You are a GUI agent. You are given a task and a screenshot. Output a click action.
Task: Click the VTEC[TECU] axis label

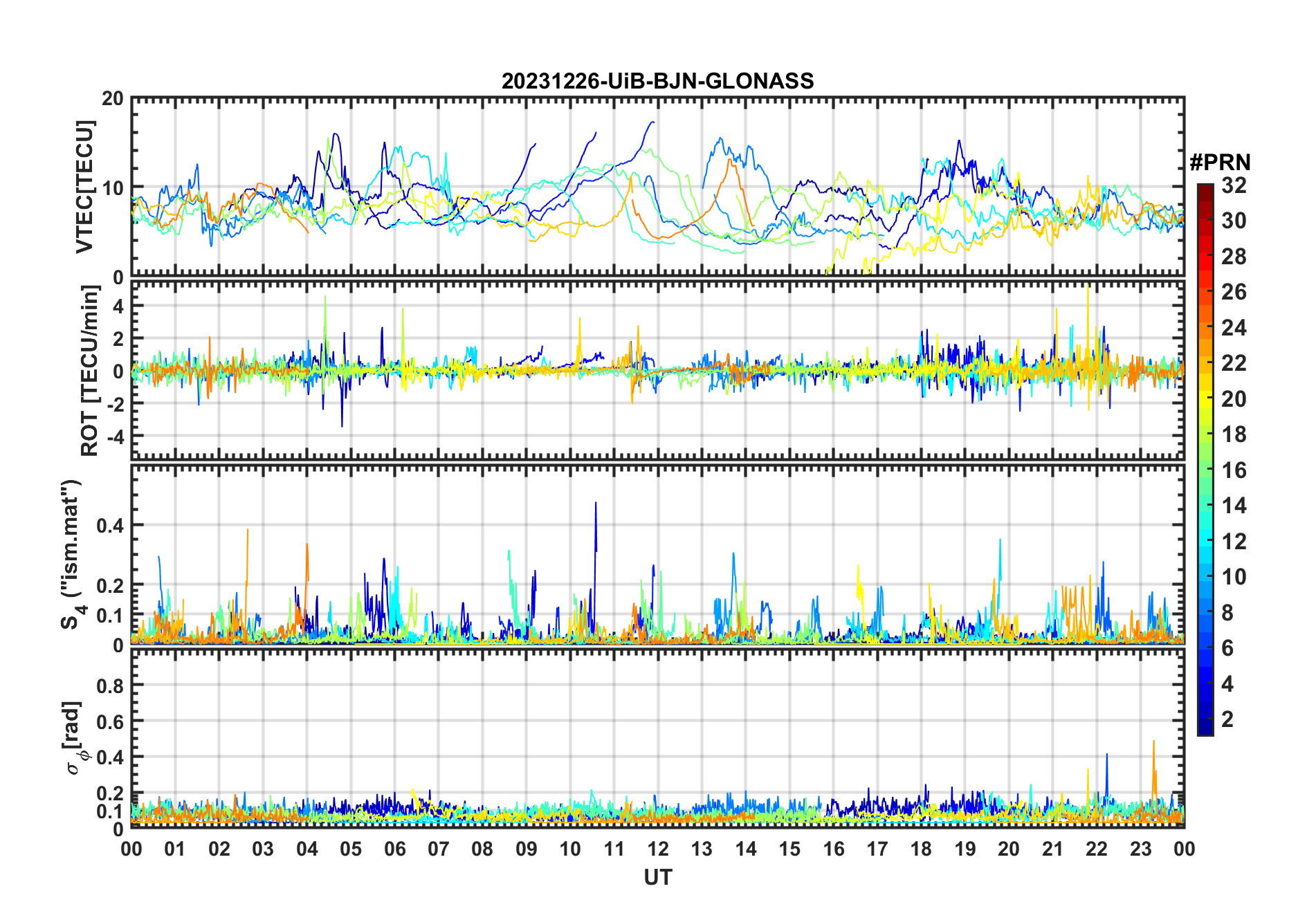(x=84, y=187)
